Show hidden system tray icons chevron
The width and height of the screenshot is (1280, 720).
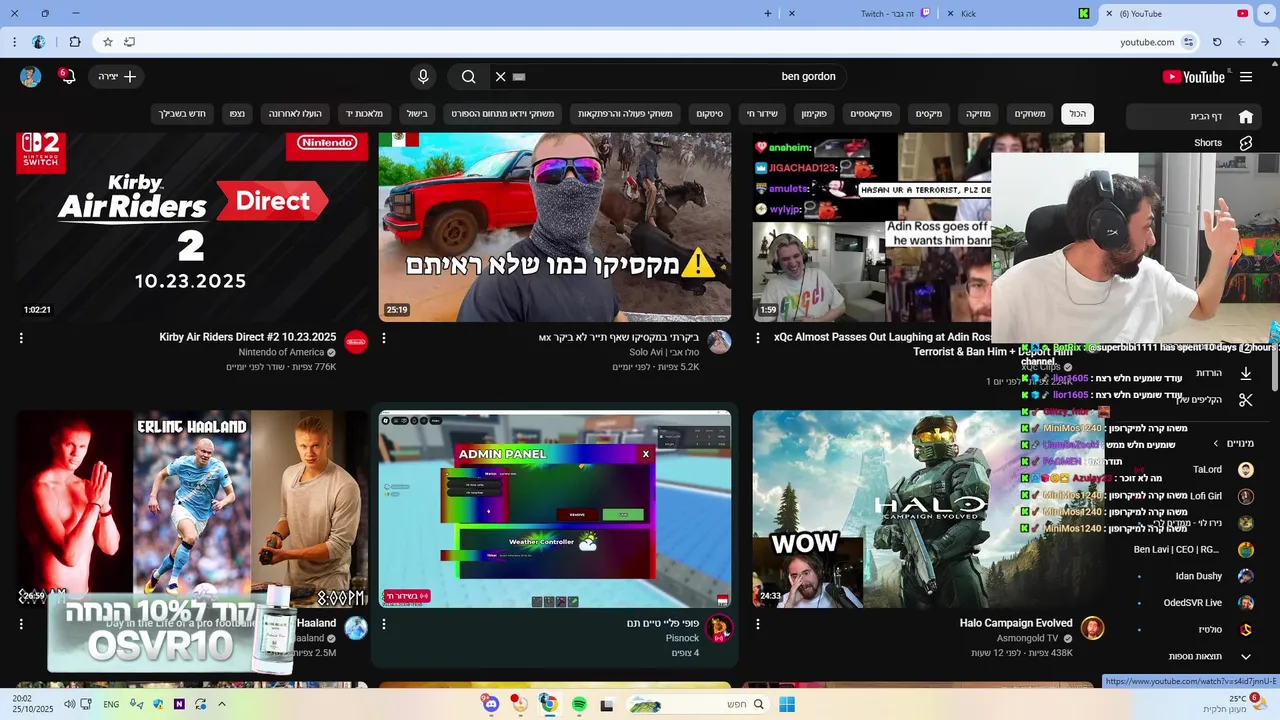222,704
